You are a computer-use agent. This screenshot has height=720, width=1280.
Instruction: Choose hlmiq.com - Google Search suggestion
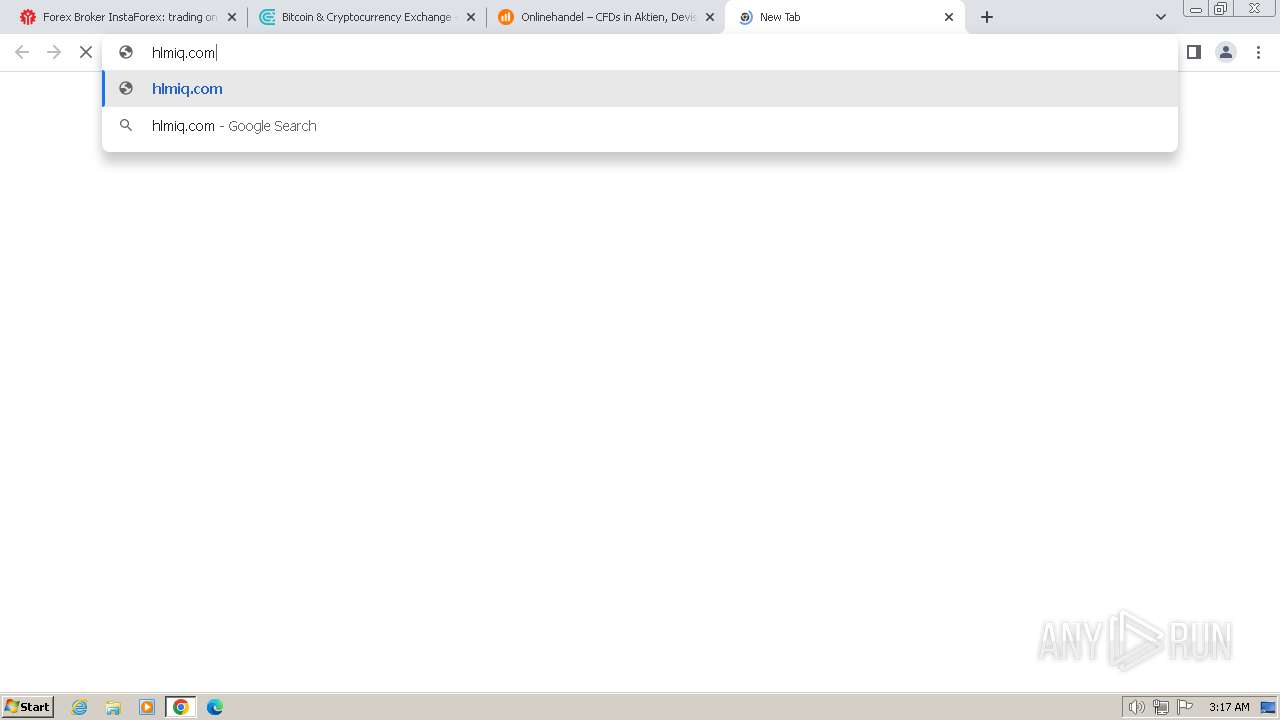[x=640, y=125]
